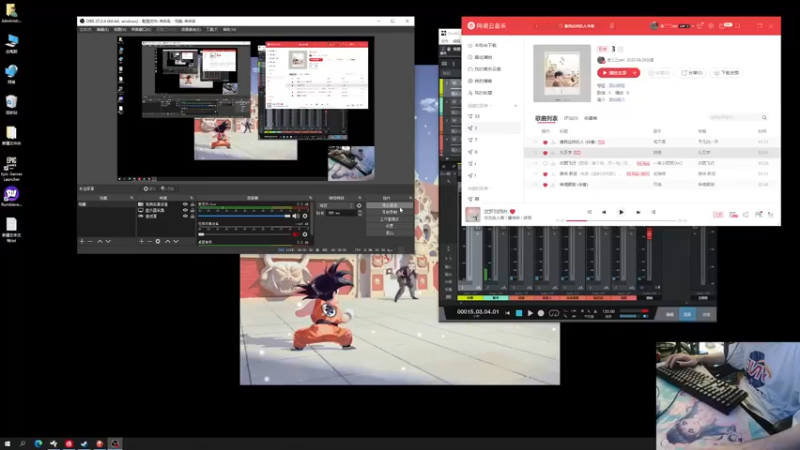Image resolution: width=800 pixels, height=450 pixels.
Task: Open lyrics icon right of next-track button
Action: [x=654, y=212]
